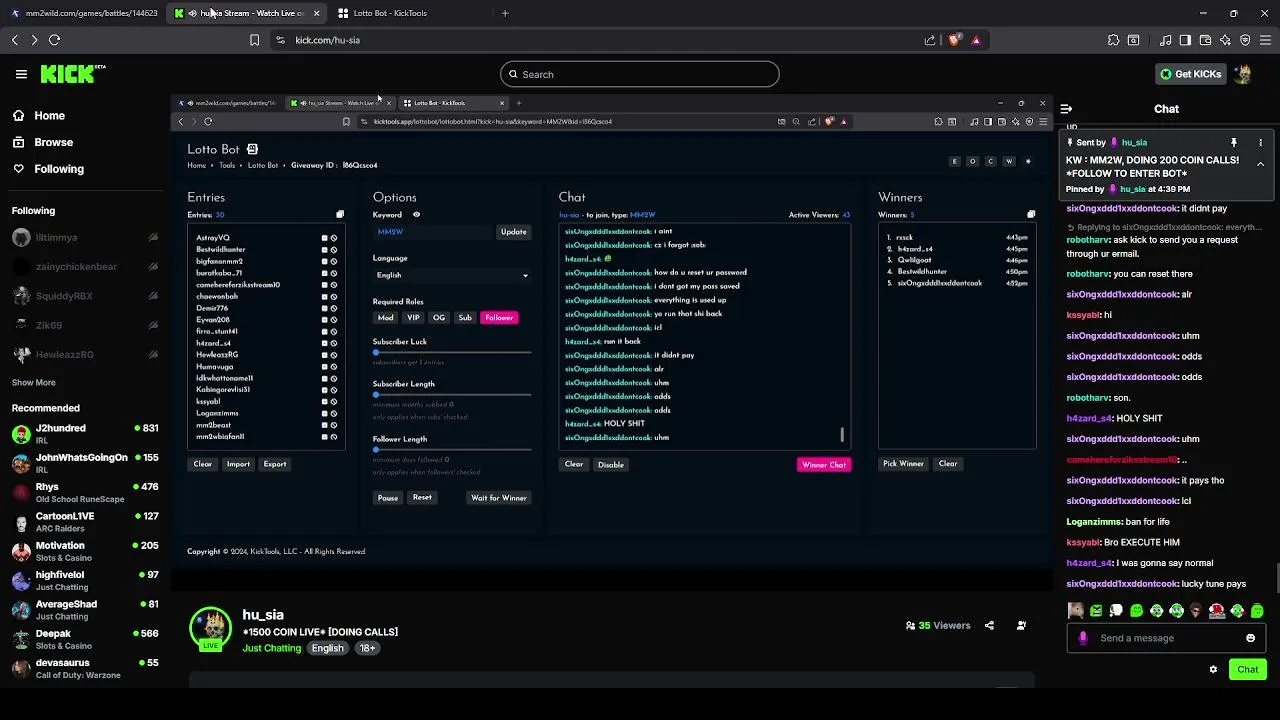
Task: Tick the checkbox beside entry AstrayVQ
Action: 324,238
